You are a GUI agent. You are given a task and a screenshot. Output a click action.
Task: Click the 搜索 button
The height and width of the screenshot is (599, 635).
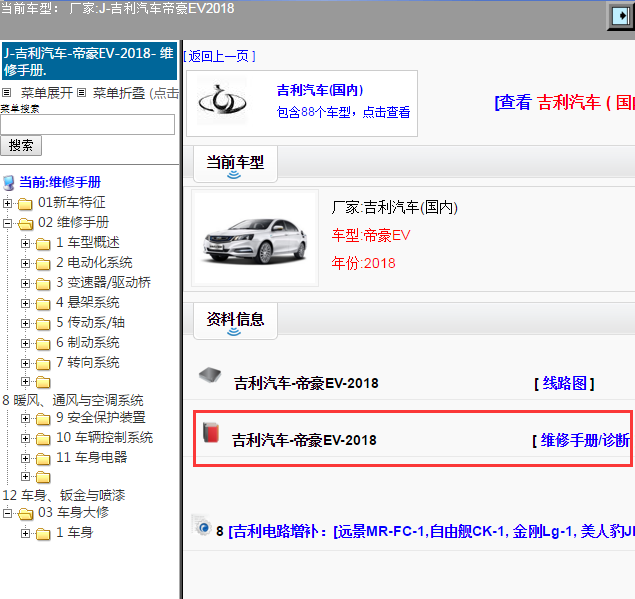coord(21,145)
